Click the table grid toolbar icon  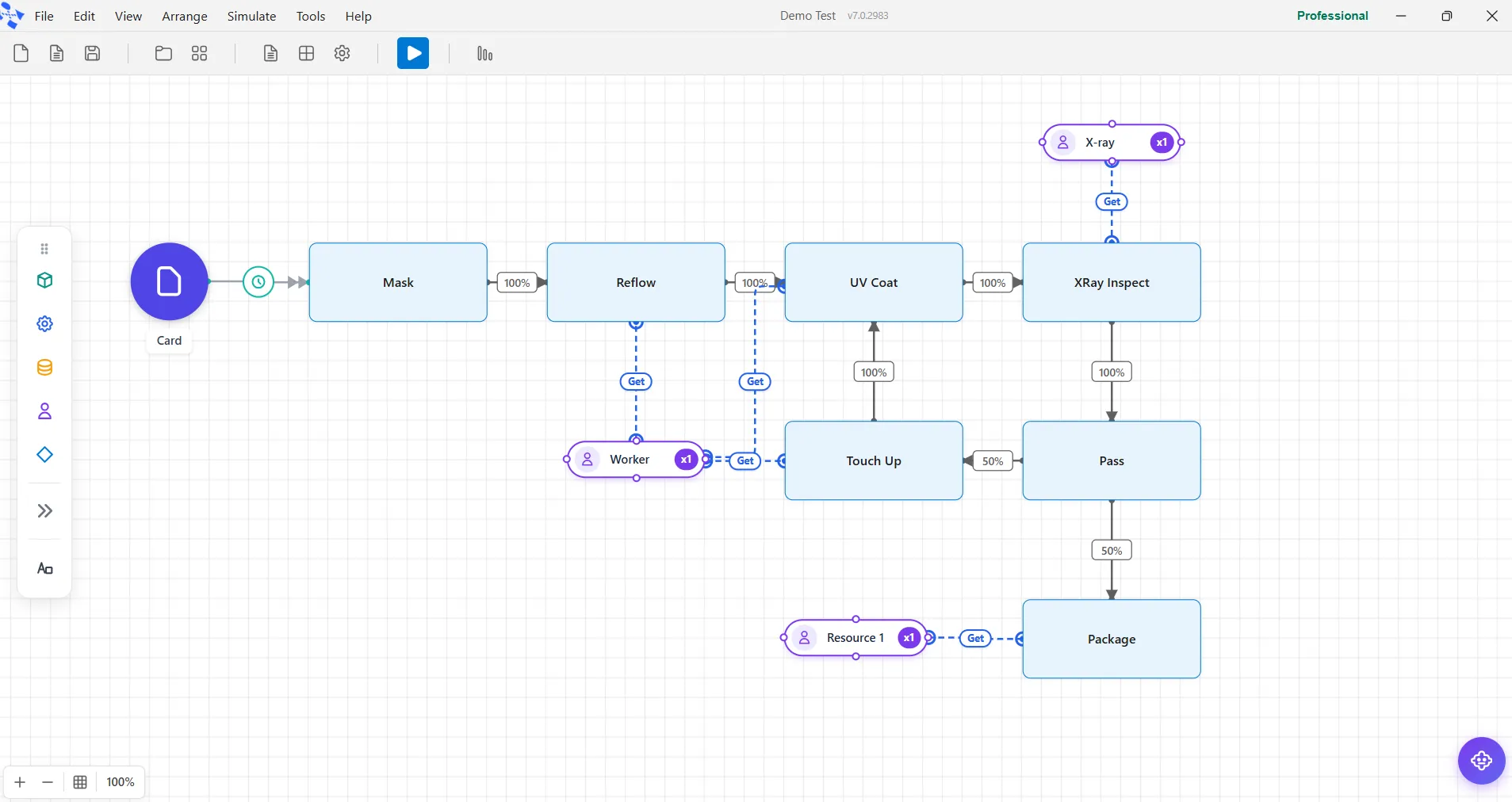307,53
